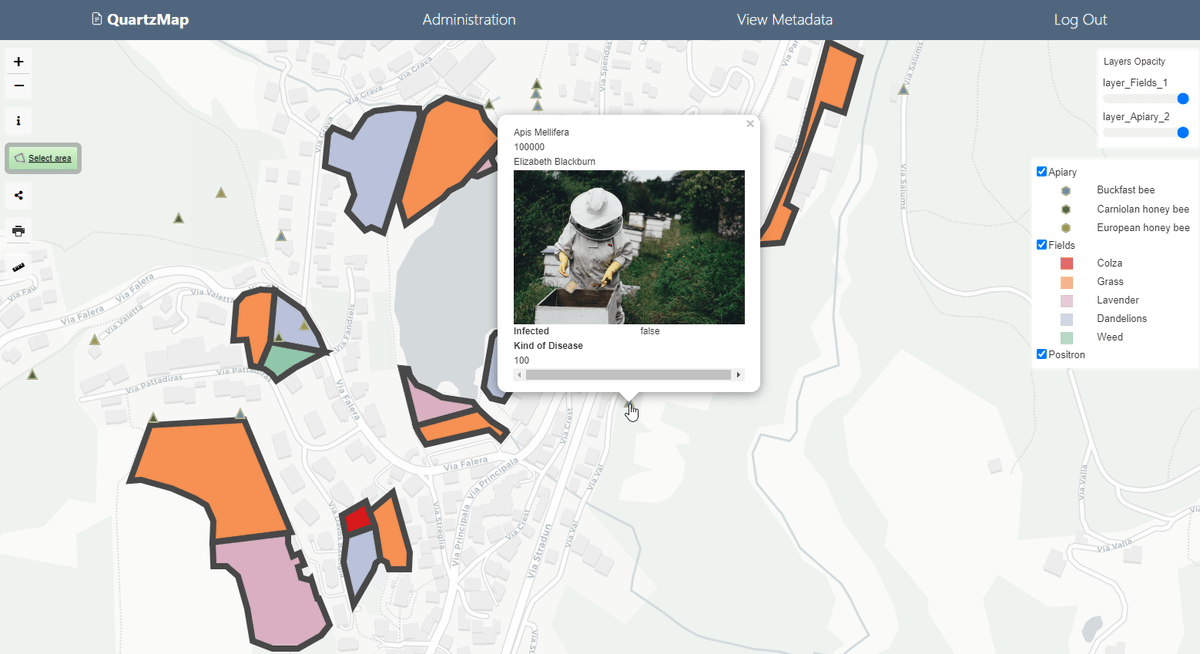Click the Log Out link

coord(1080,19)
